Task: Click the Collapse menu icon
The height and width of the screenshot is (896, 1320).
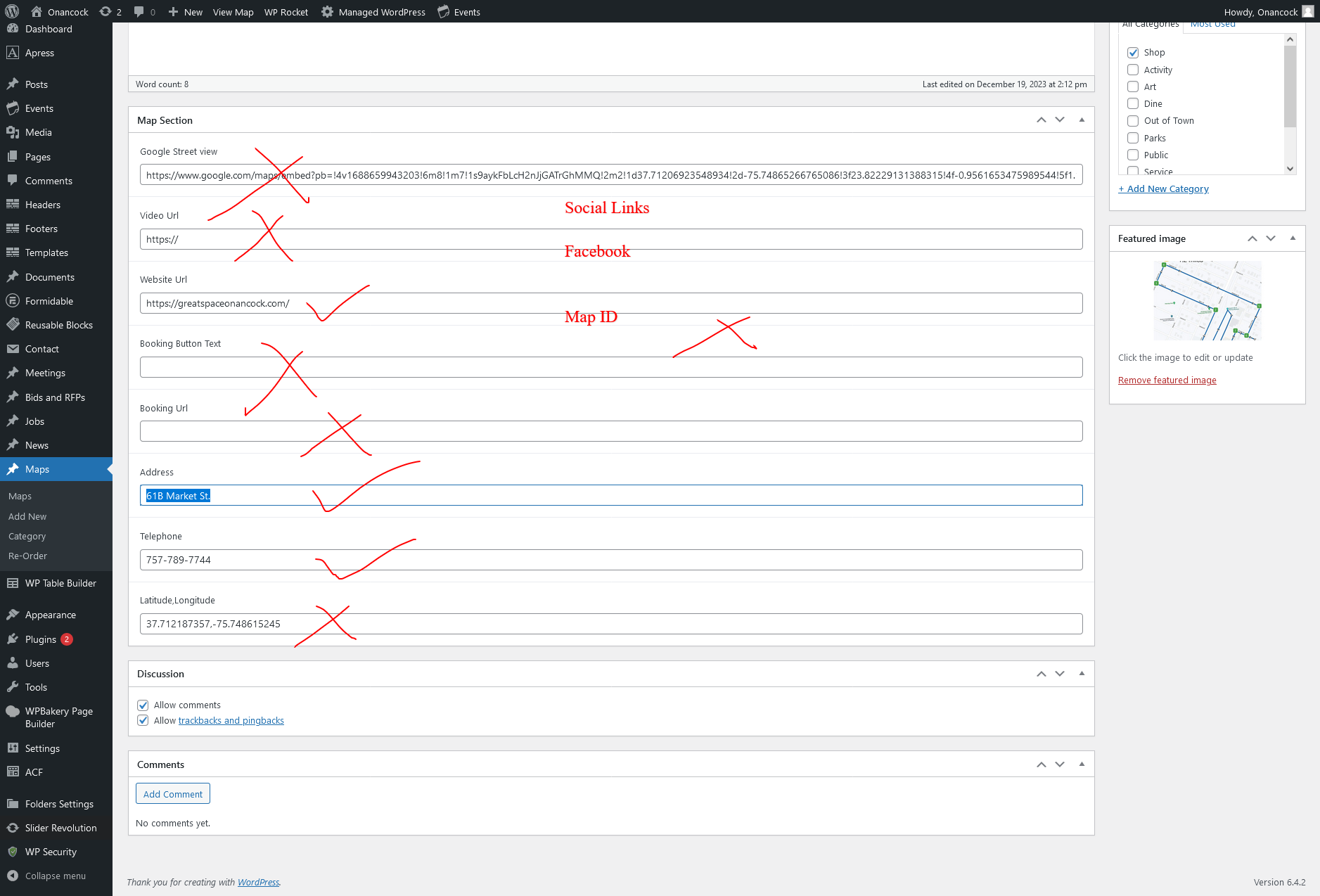Action: tap(13, 876)
